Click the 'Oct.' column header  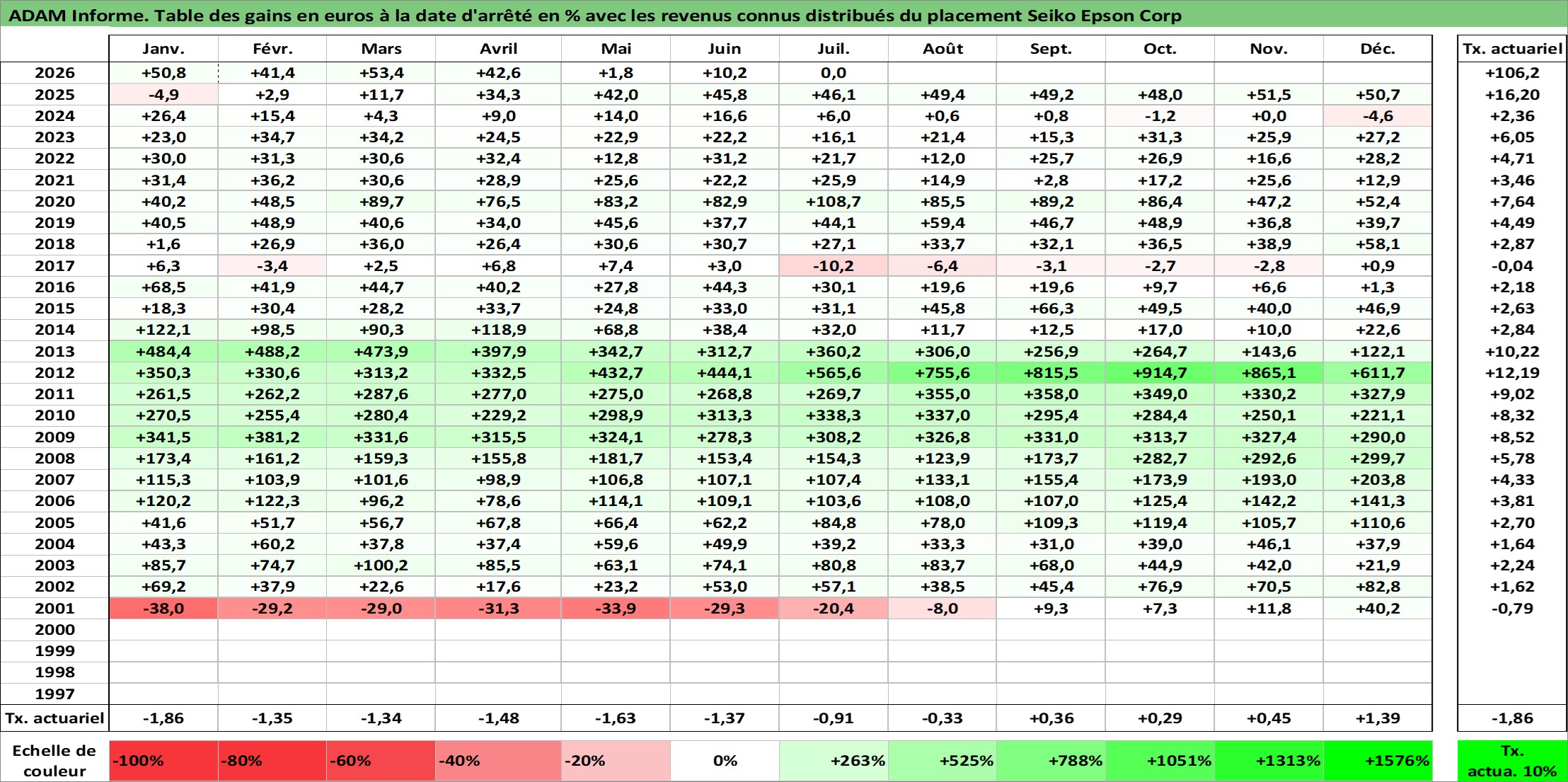click(1160, 49)
